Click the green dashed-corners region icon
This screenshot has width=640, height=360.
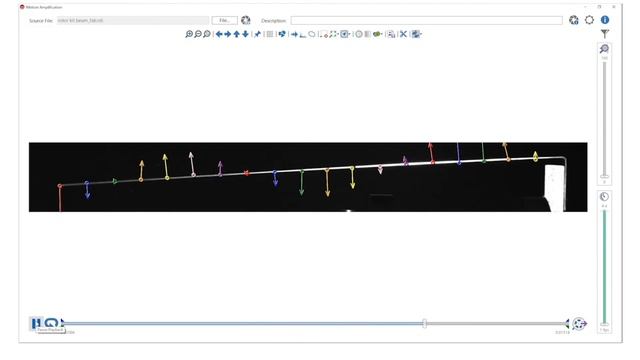coord(333,34)
